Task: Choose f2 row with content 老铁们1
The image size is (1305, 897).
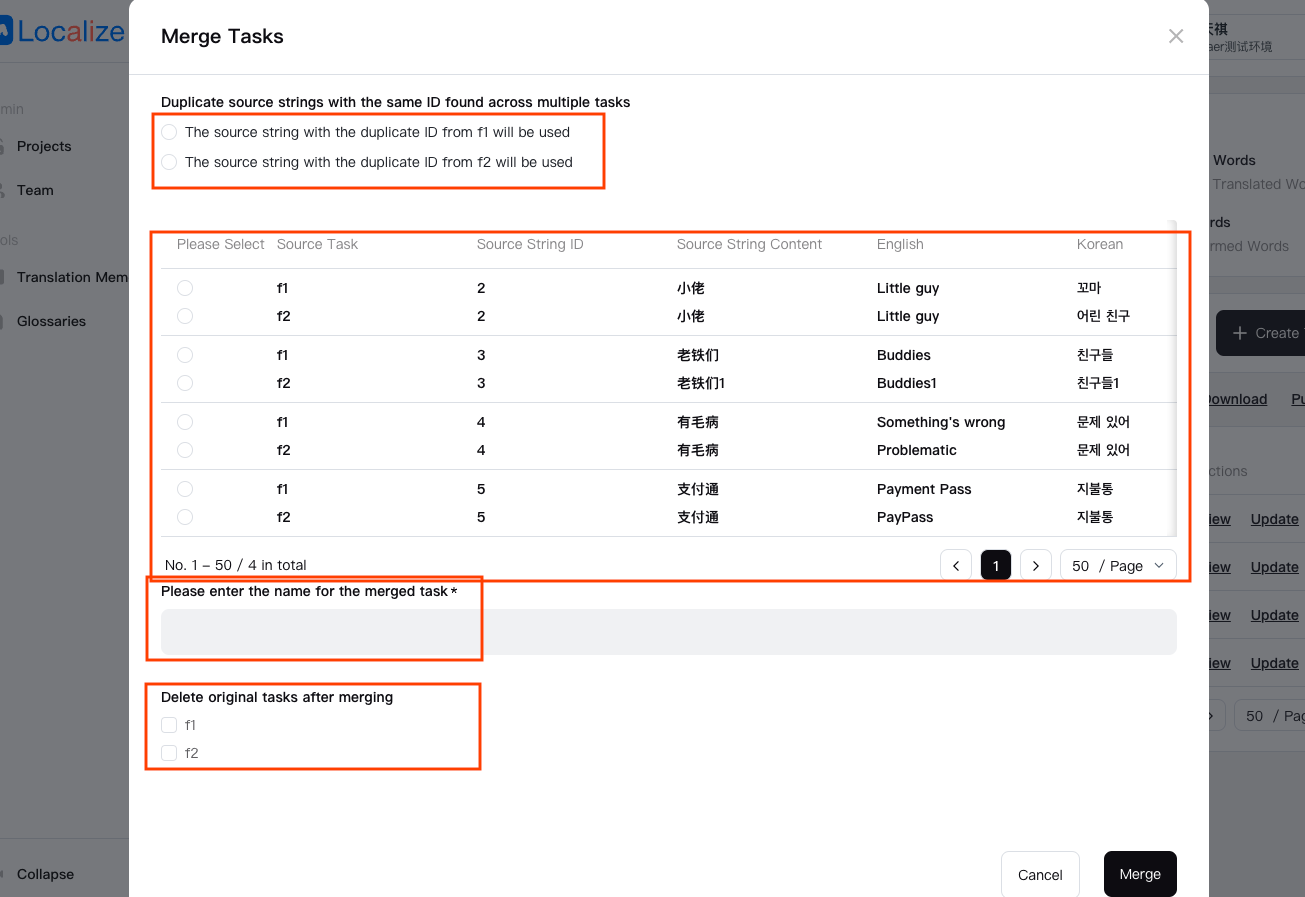Action: pos(185,383)
